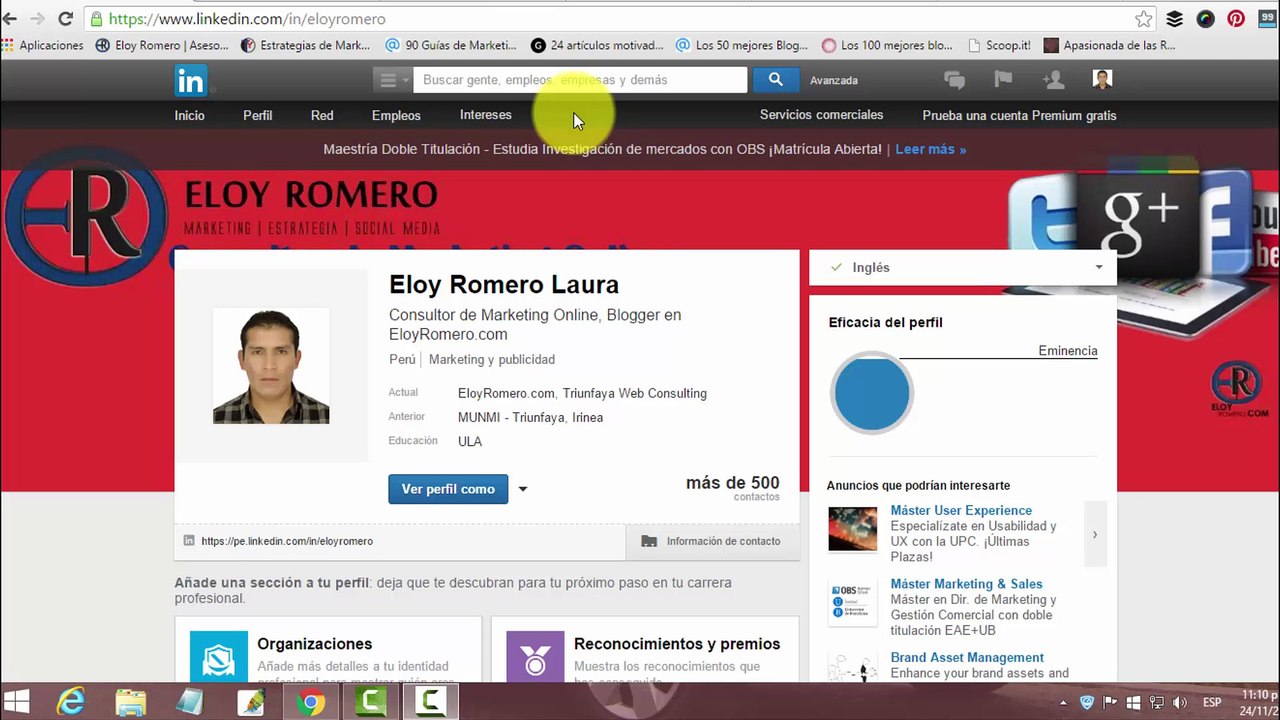Open the Red menu
1280x720 pixels.
[x=322, y=115]
